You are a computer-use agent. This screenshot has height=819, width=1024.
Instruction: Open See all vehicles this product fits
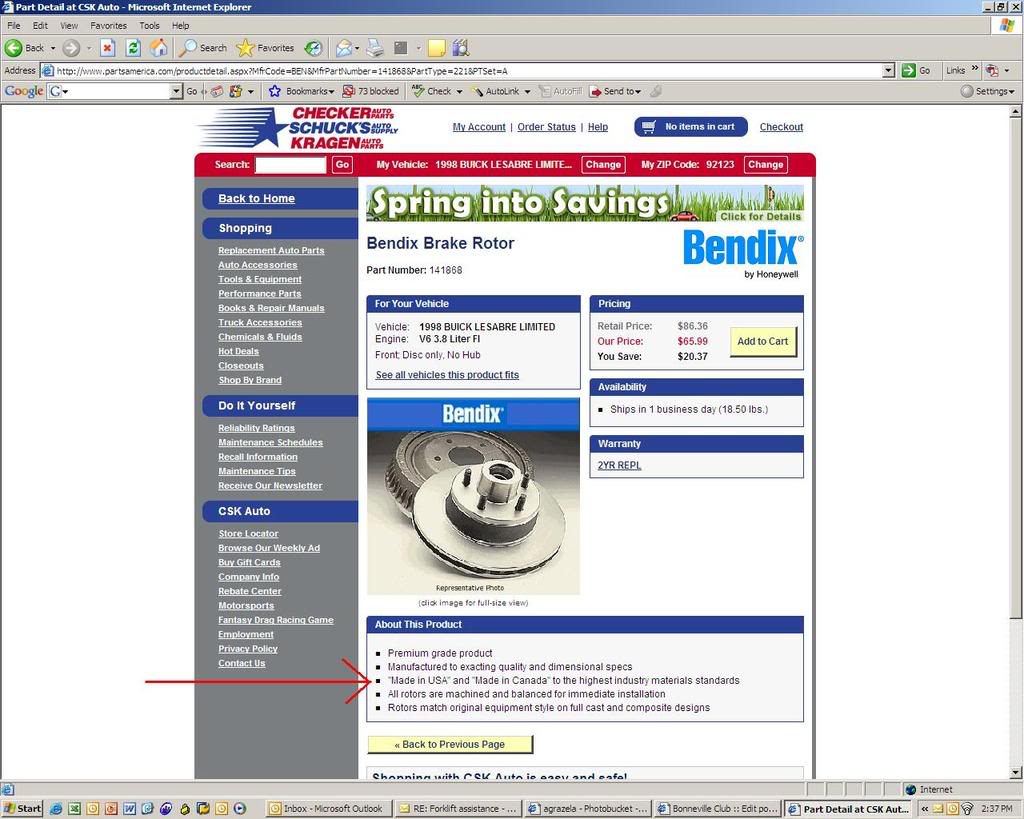[447, 375]
